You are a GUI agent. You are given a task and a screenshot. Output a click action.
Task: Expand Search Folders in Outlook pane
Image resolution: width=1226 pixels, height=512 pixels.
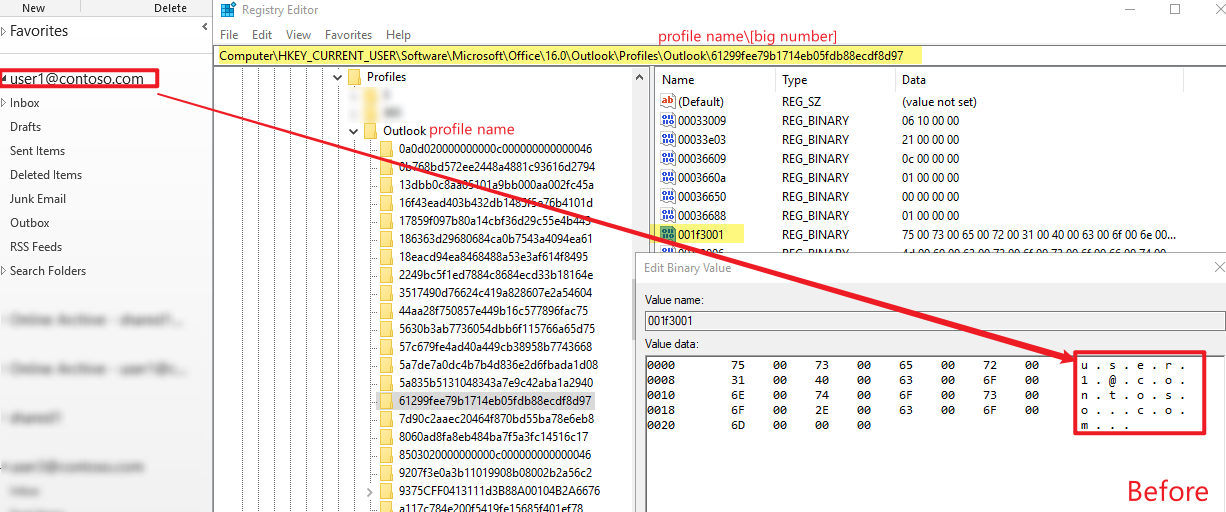(x=4, y=271)
